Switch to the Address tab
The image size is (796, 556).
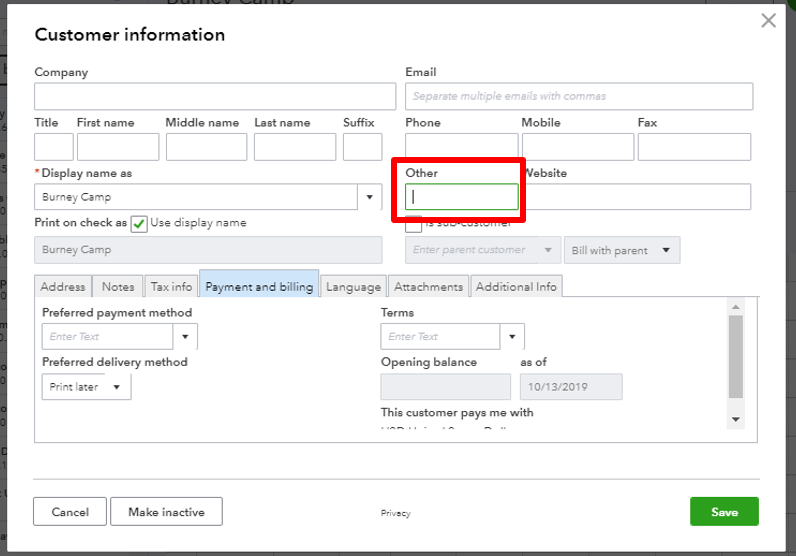[x=63, y=287]
